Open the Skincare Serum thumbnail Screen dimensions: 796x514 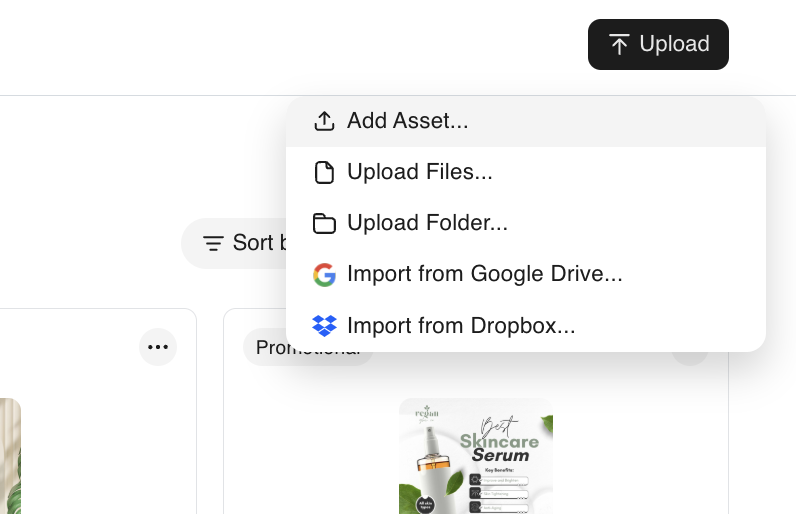(x=476, y=456)
